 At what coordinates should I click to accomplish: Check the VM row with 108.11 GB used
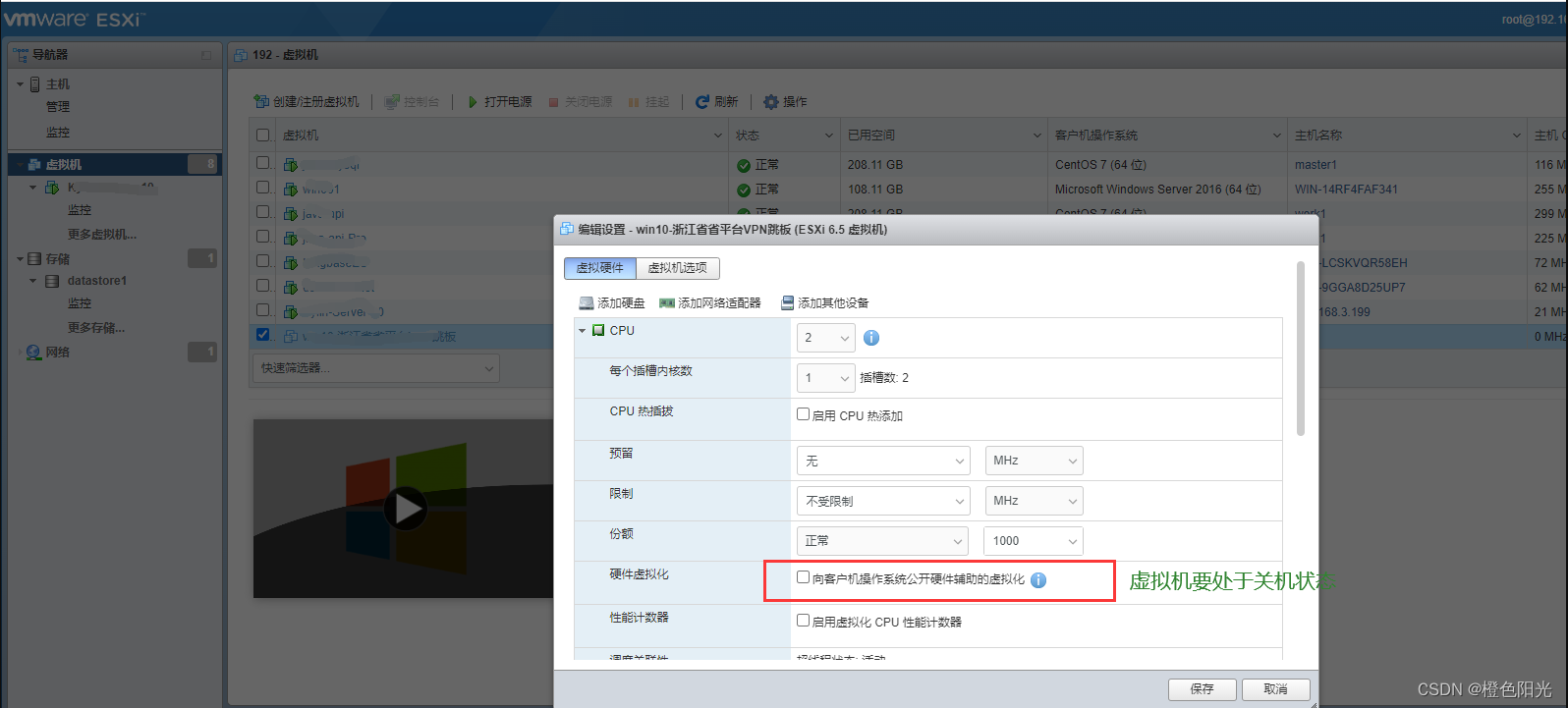[262, 188]
